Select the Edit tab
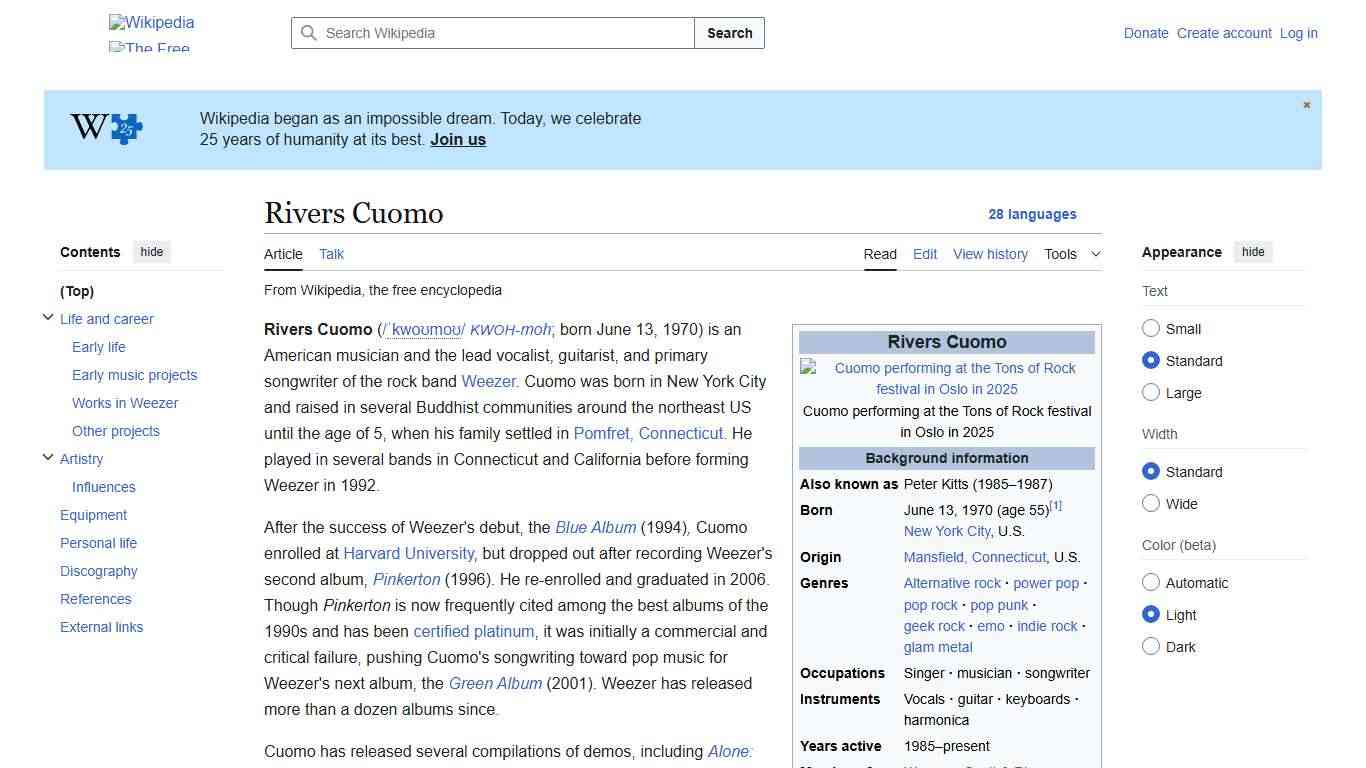The height and width of the screenshot is (768, 1366). [924, 254]
